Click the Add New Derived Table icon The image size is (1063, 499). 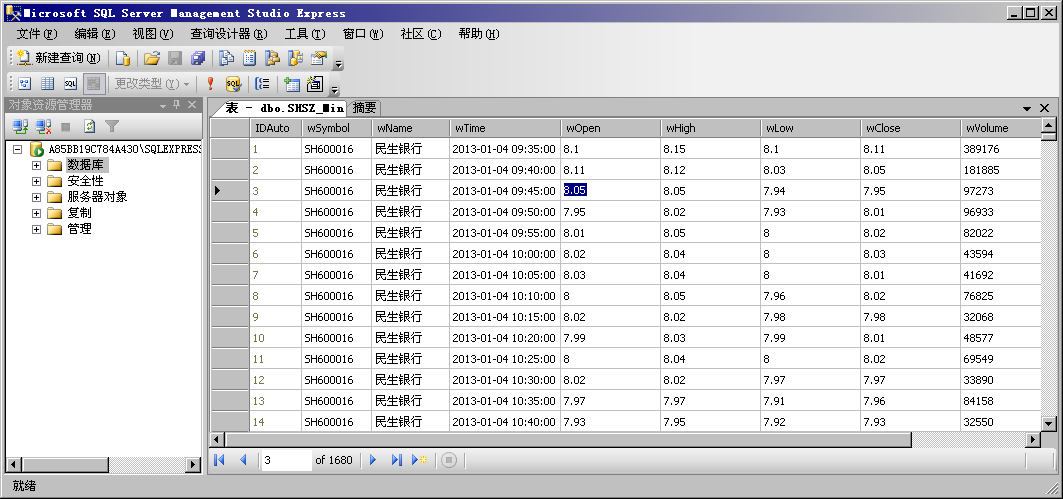[x=314, y=84]
